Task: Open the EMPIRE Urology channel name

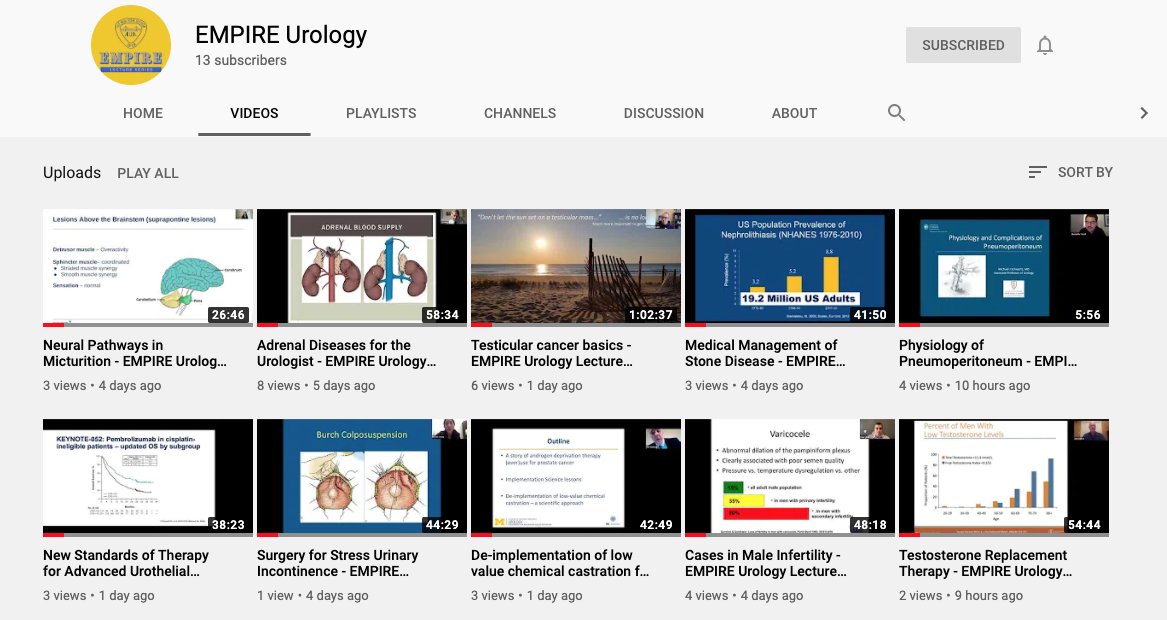Action: [x=281, y=34]
